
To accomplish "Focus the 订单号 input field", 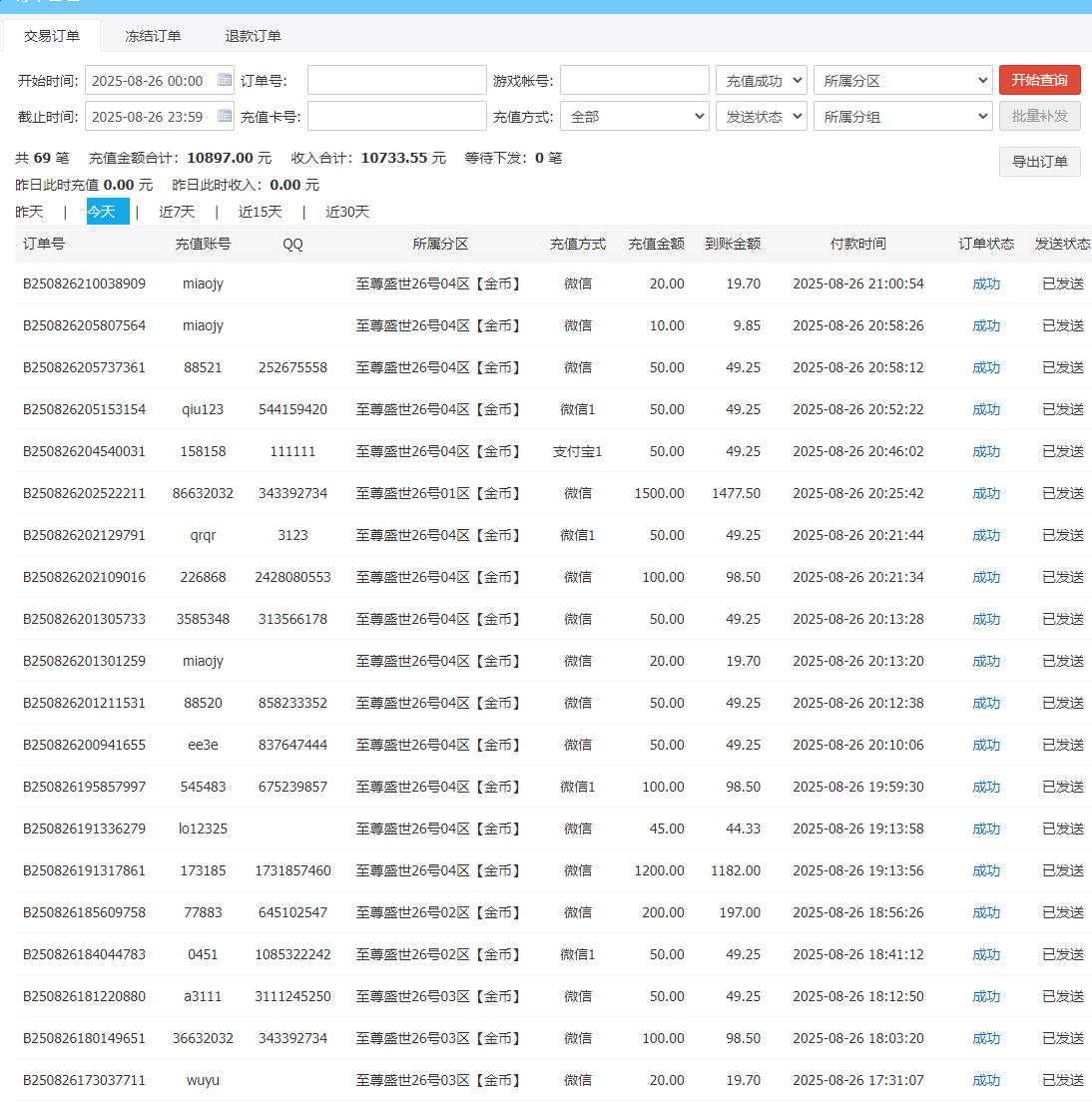I will [396, 81].
